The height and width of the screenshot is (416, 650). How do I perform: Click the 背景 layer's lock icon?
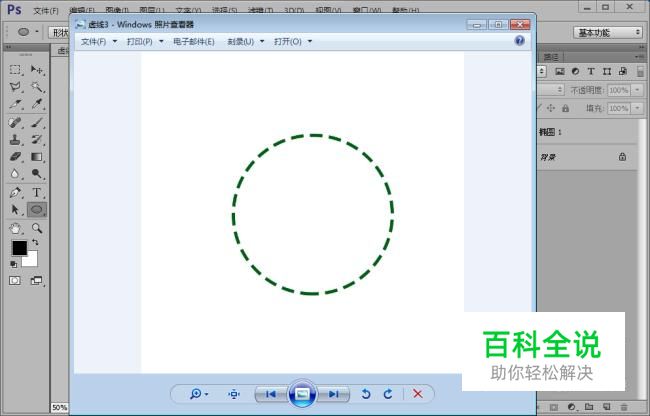(x=622, y=157)
